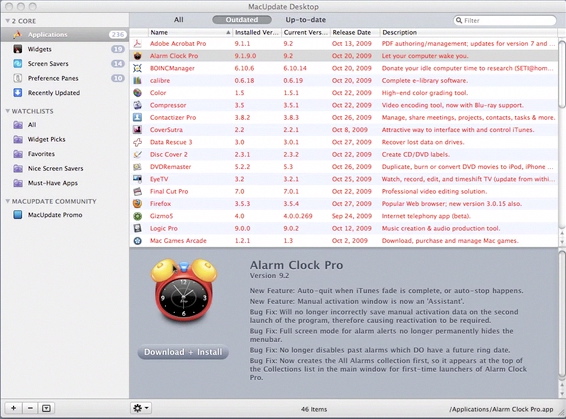This screenshot has height=419, width=566.
Task: Select the calibre row name
Action: (160, 80)
